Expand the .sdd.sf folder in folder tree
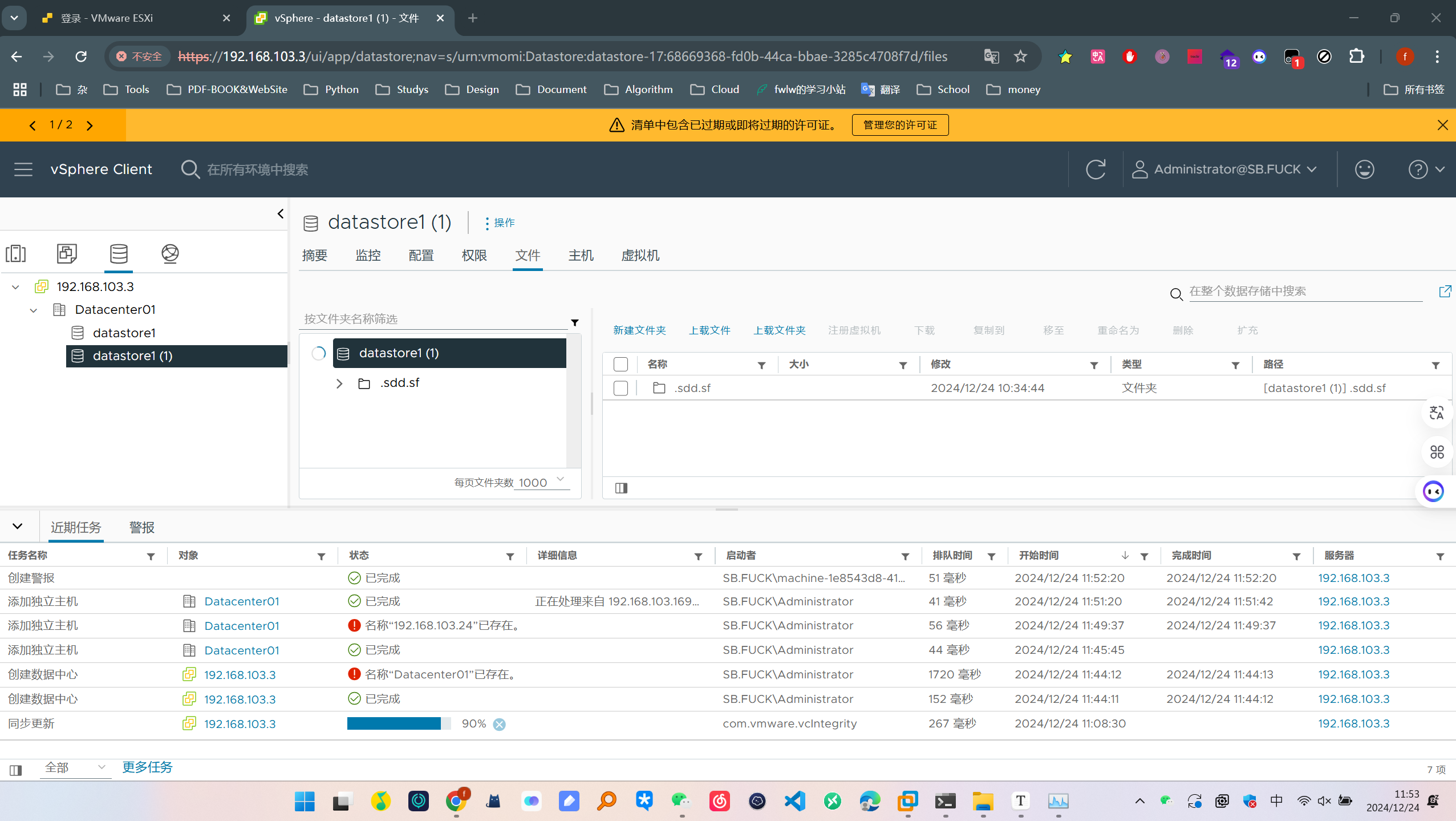The width and height of the screenshot is (1456, 821). pyautogui.click(x=339, y=383)
